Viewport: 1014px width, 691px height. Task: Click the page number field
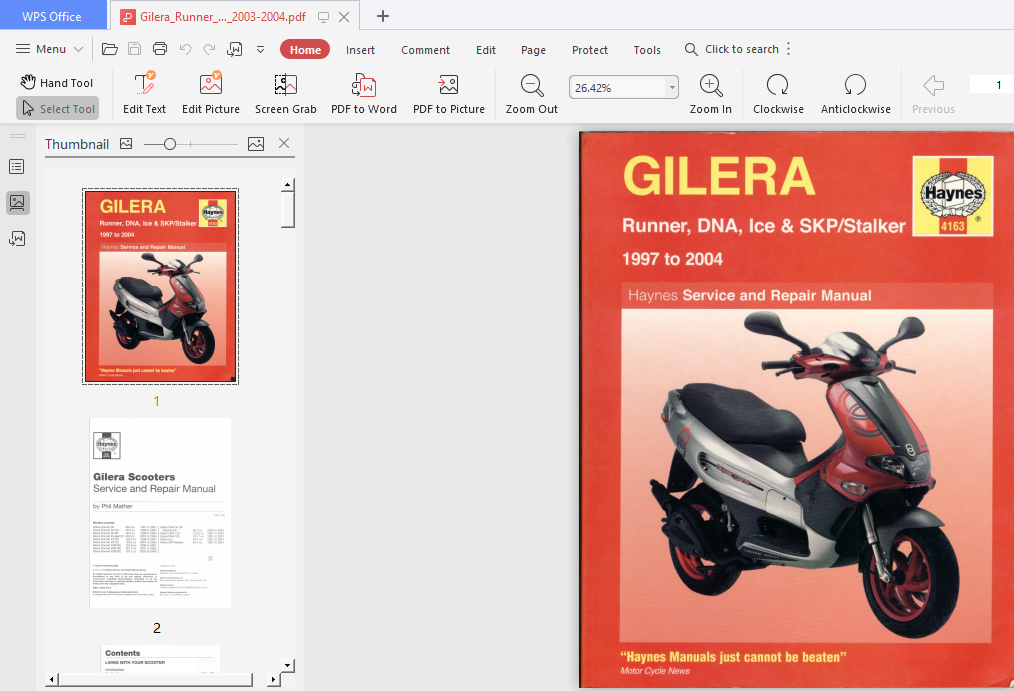(992, 85)
